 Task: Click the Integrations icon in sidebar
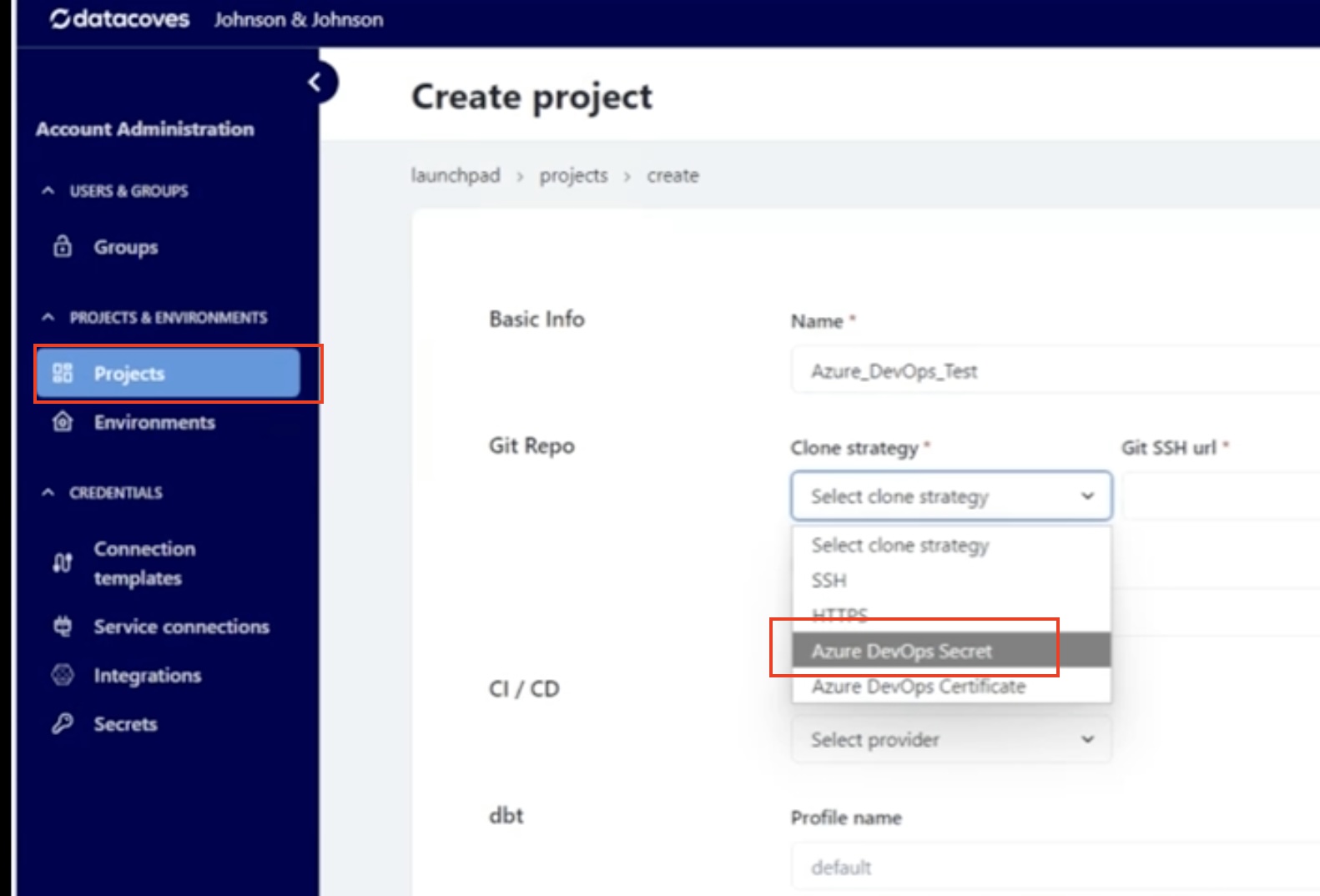click(x=63, y=674)
